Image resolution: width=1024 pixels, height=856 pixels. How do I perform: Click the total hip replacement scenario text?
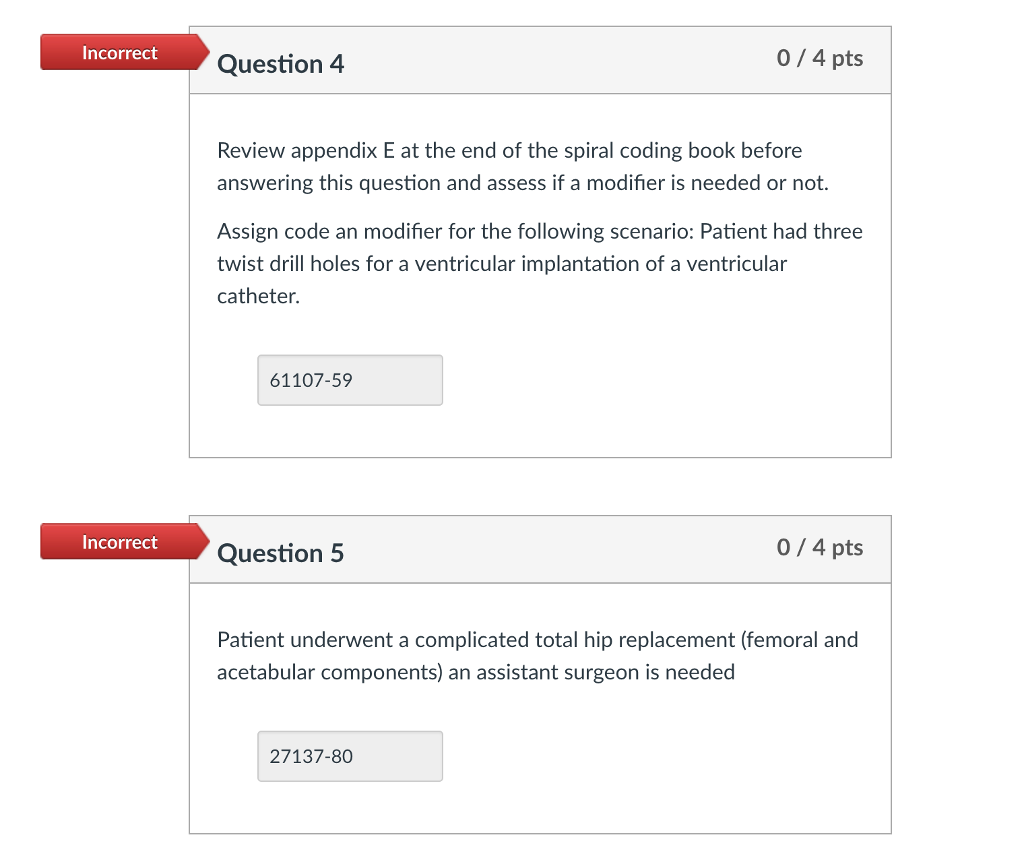click(537, 655)
